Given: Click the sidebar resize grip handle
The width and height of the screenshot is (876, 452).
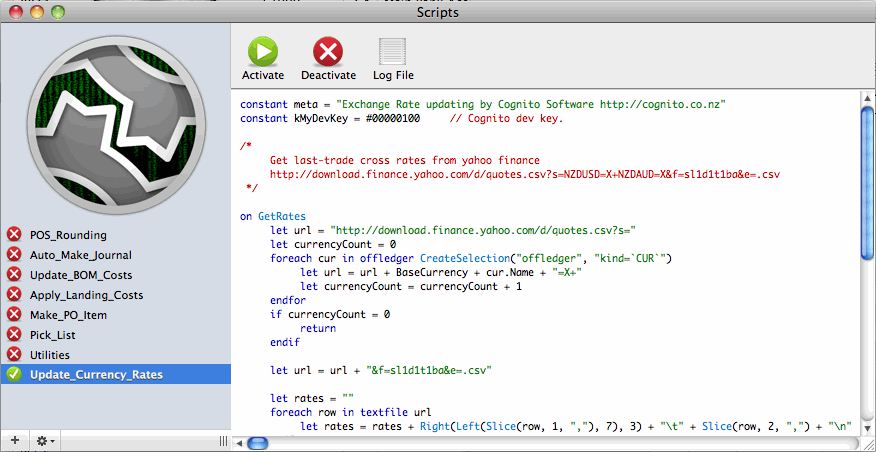Looking at the screenshot, I should (x=223, y=441).
